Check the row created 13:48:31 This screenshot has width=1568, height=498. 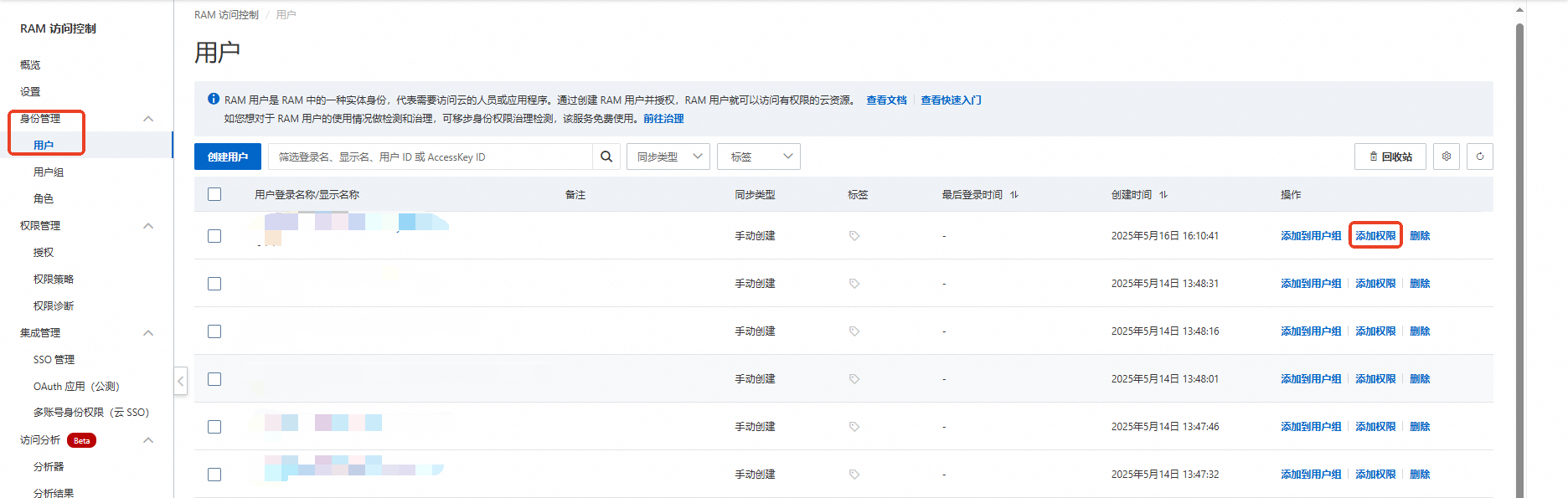click(x=214, y=284)
